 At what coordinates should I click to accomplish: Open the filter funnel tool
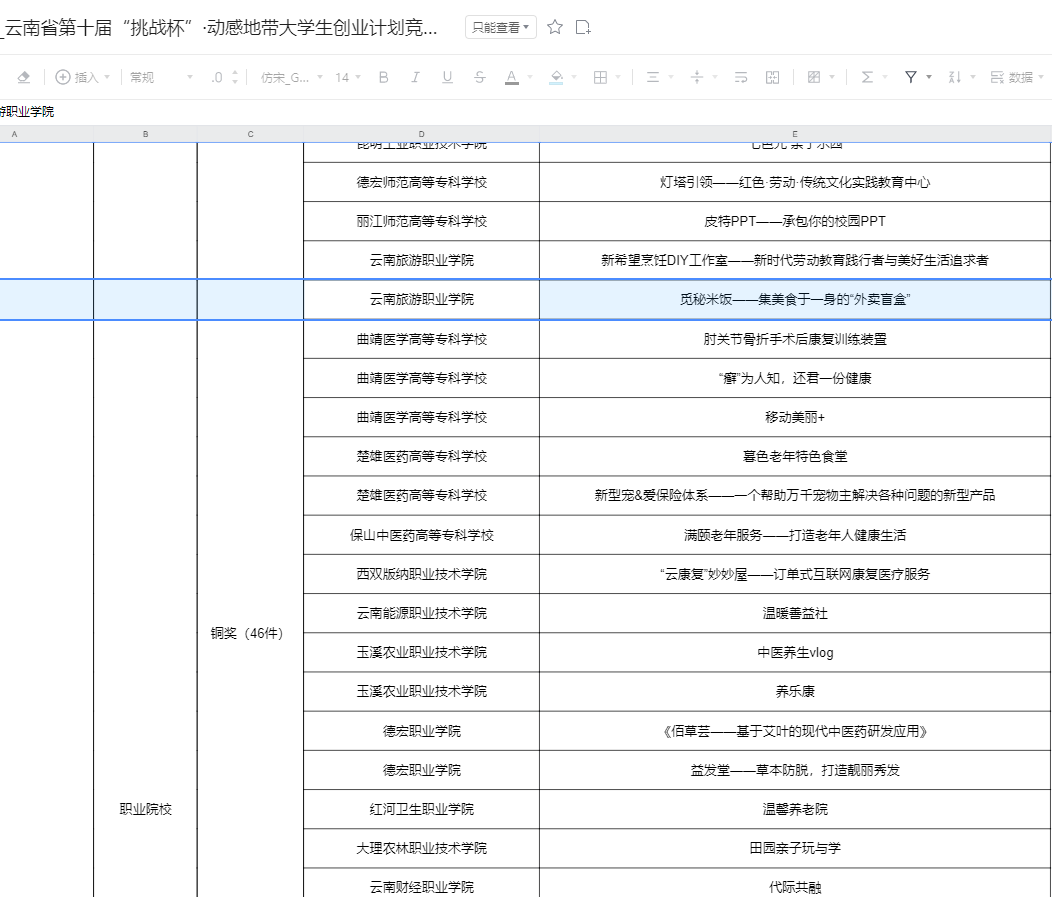(x=910, y=77)
